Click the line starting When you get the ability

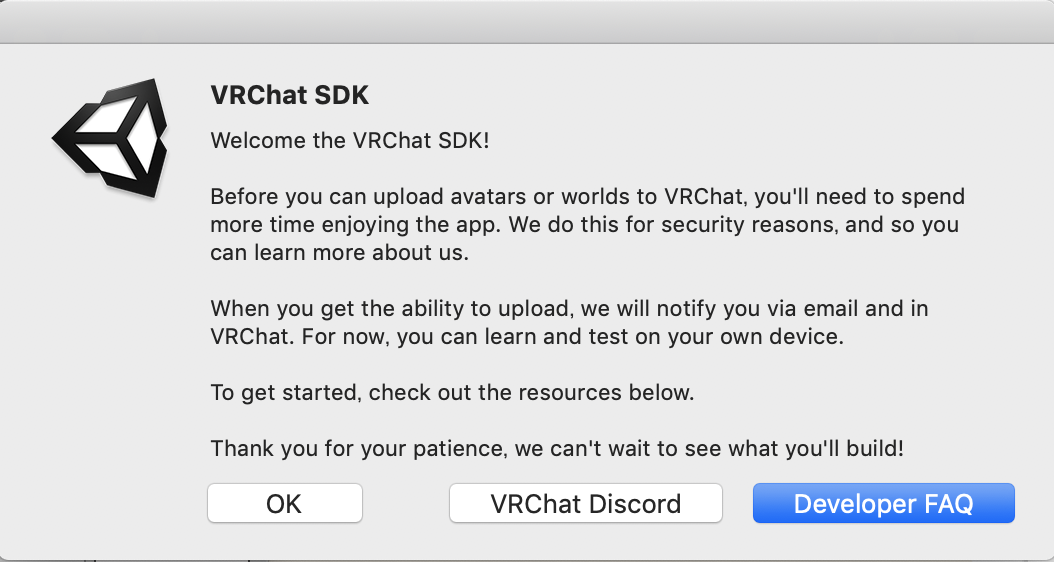pos(569,309)
